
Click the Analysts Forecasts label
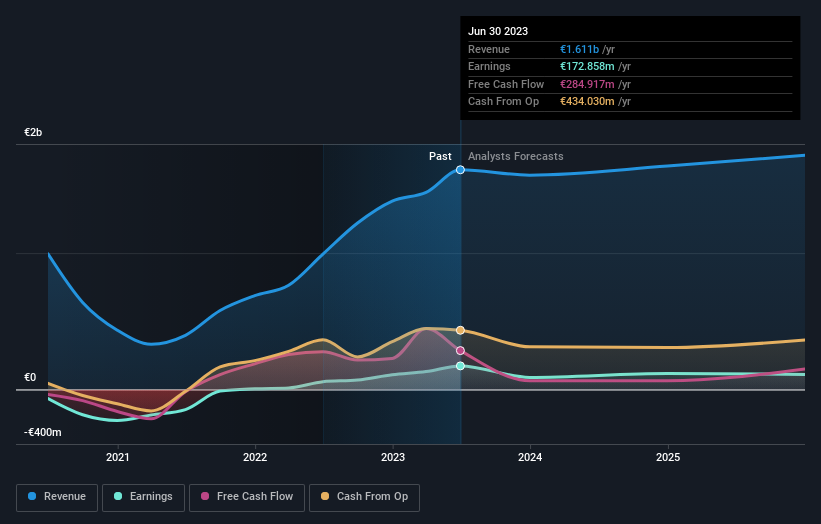pos(516,157)
